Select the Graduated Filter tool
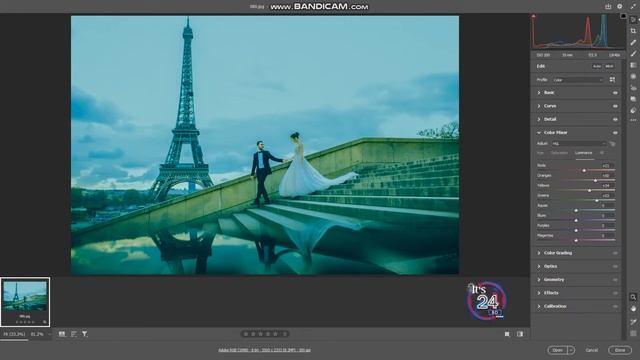 coord(633,65)
